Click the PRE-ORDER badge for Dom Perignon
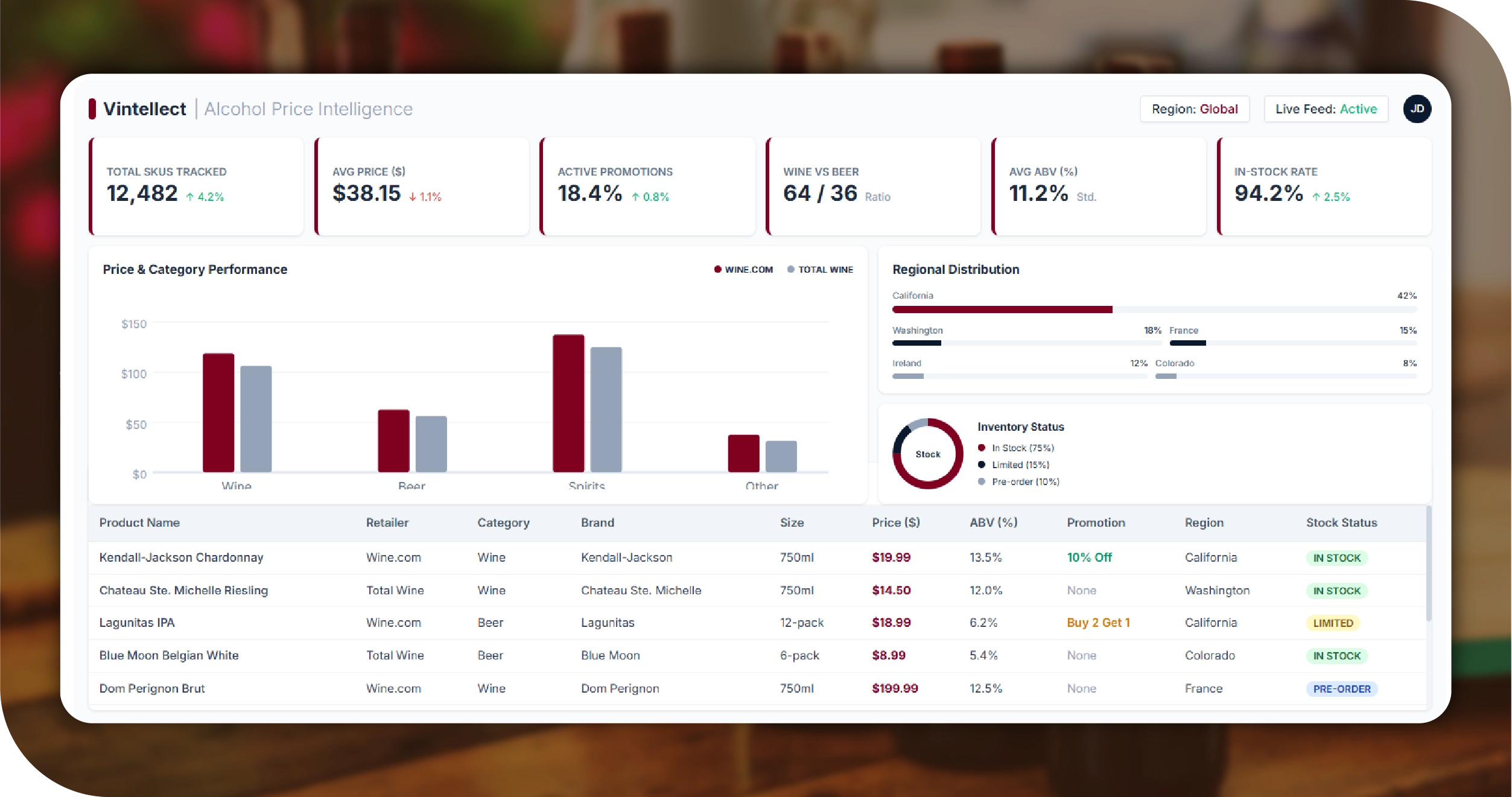The image size is (1512, 797). click(x=1341, y=689)
